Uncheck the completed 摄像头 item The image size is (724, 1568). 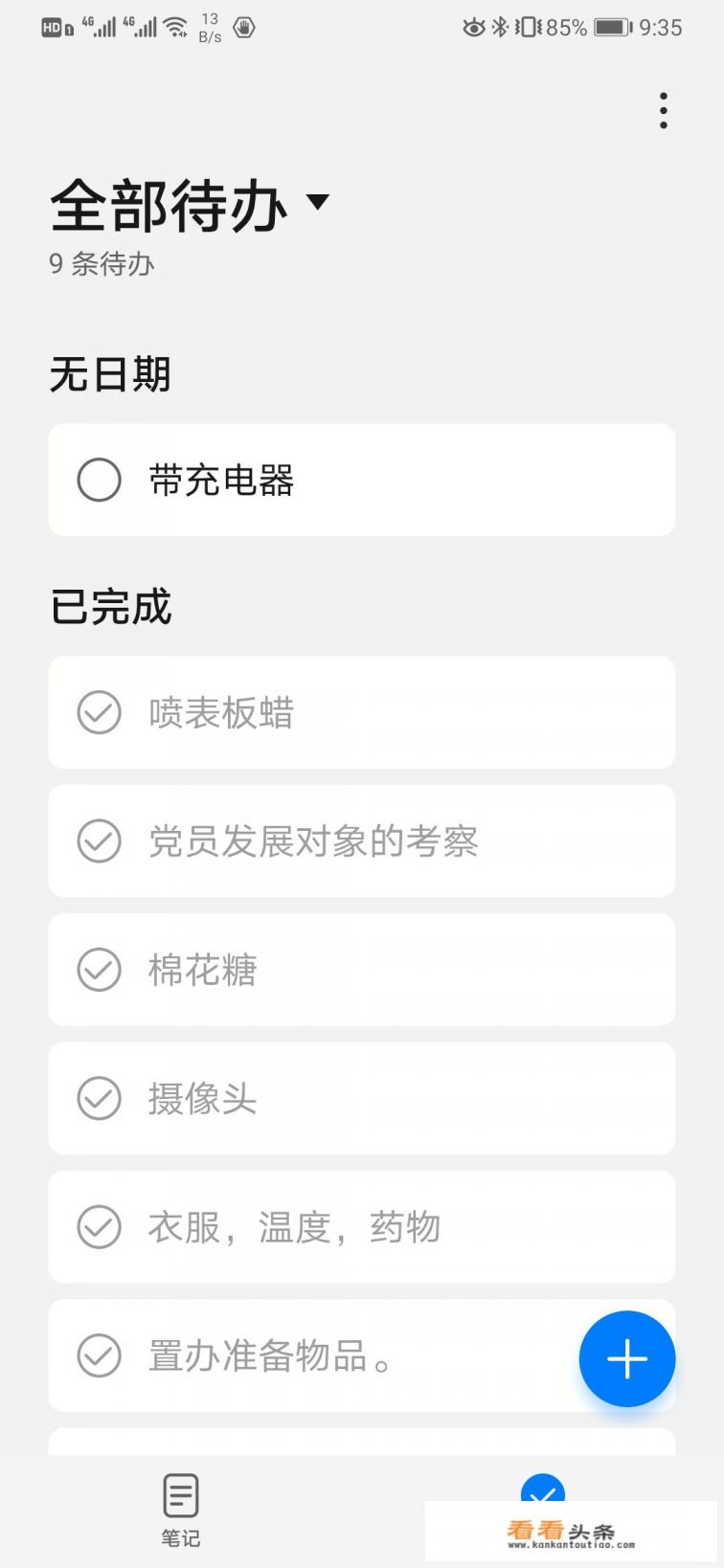pyautogui.click(x=99, y=1098)
